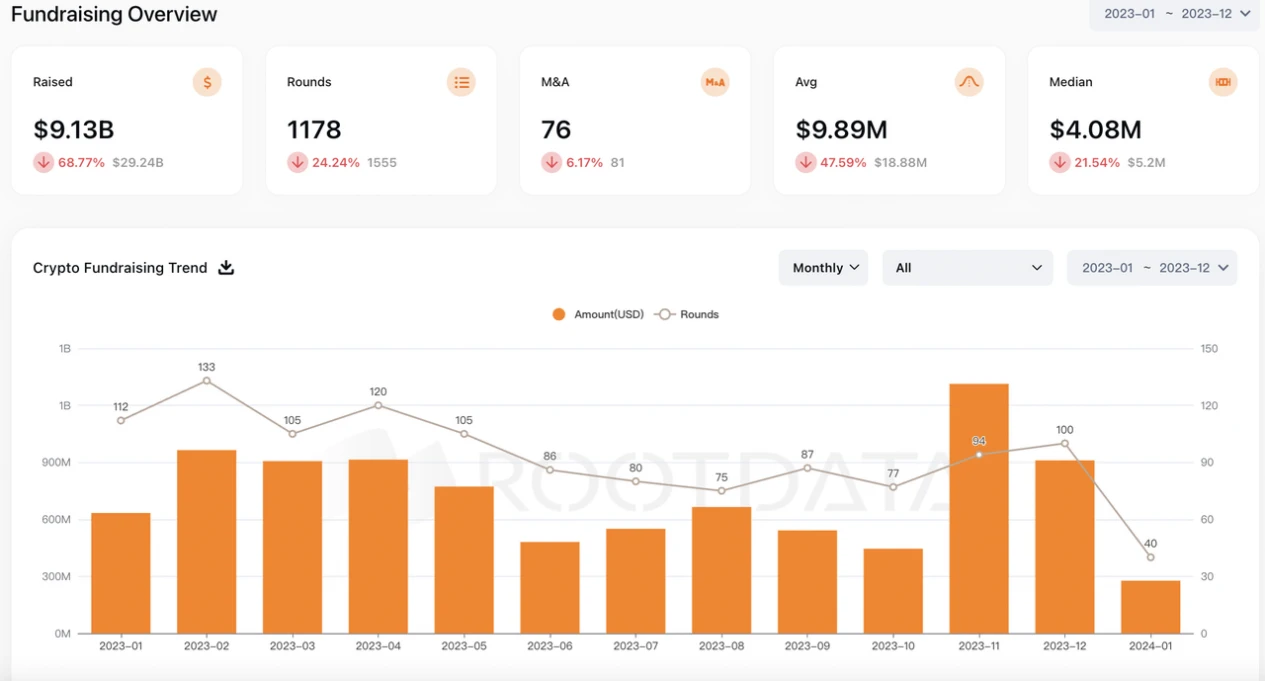Download the Crypto Fundraising Trend chart
1265x681 pixels.
[226, 268]
